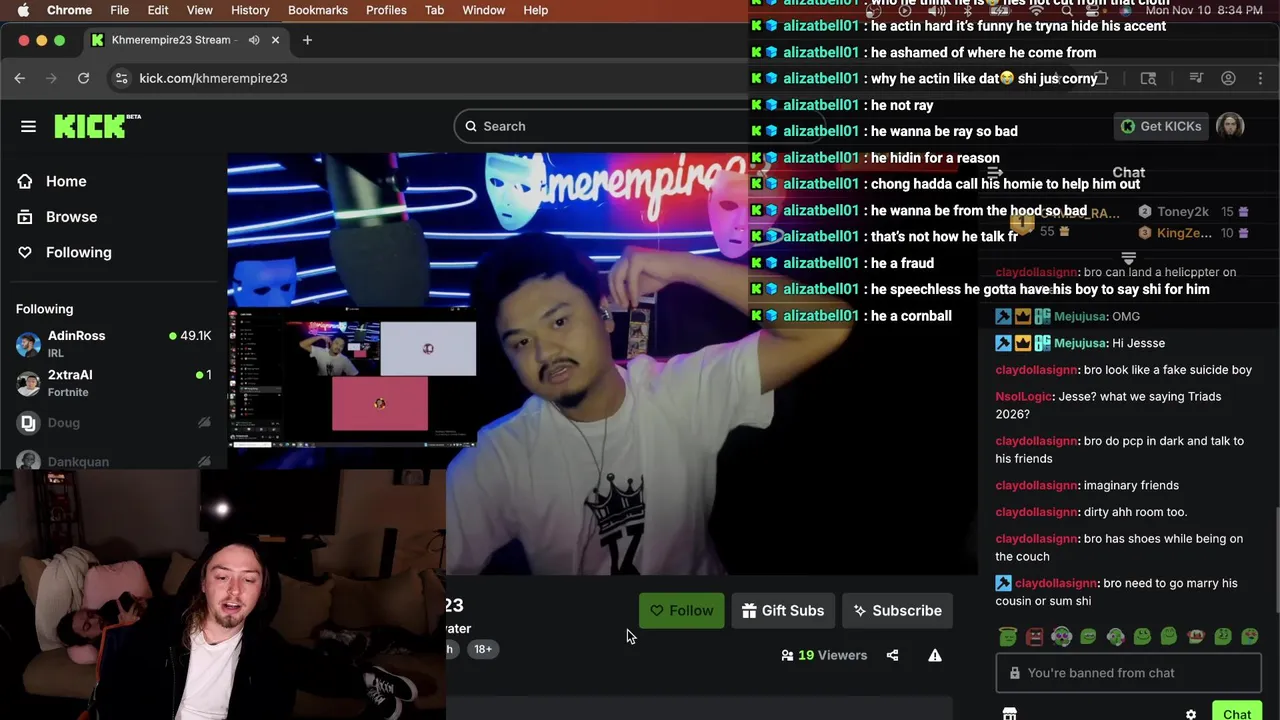Screen dimensions: 1280x720
Task: Expand the gift leaderboard handle
Action: (x=1128, y=258)
